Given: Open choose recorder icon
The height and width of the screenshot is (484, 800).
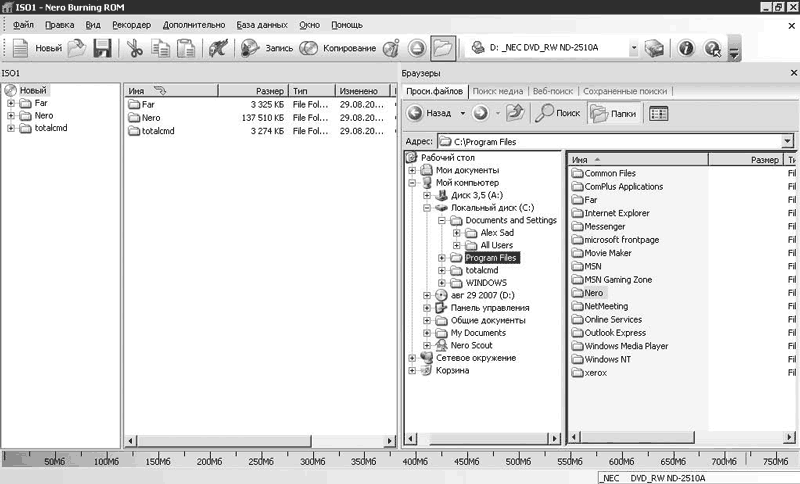Looking at the screenshot, I should tap(654, 48).
